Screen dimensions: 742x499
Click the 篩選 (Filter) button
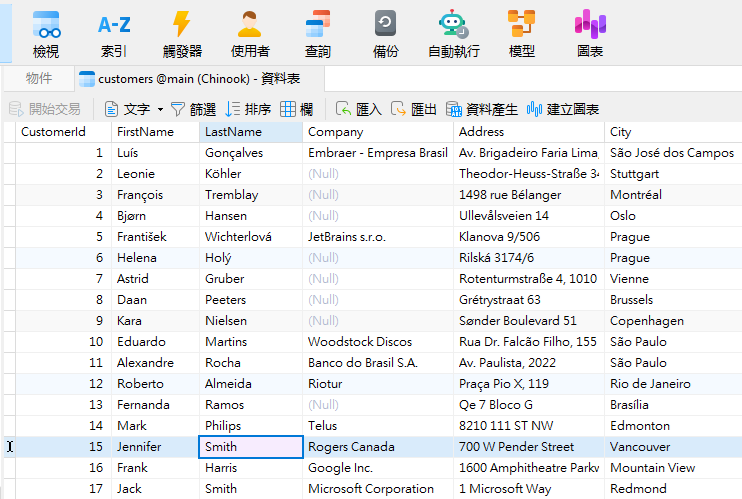193,109
